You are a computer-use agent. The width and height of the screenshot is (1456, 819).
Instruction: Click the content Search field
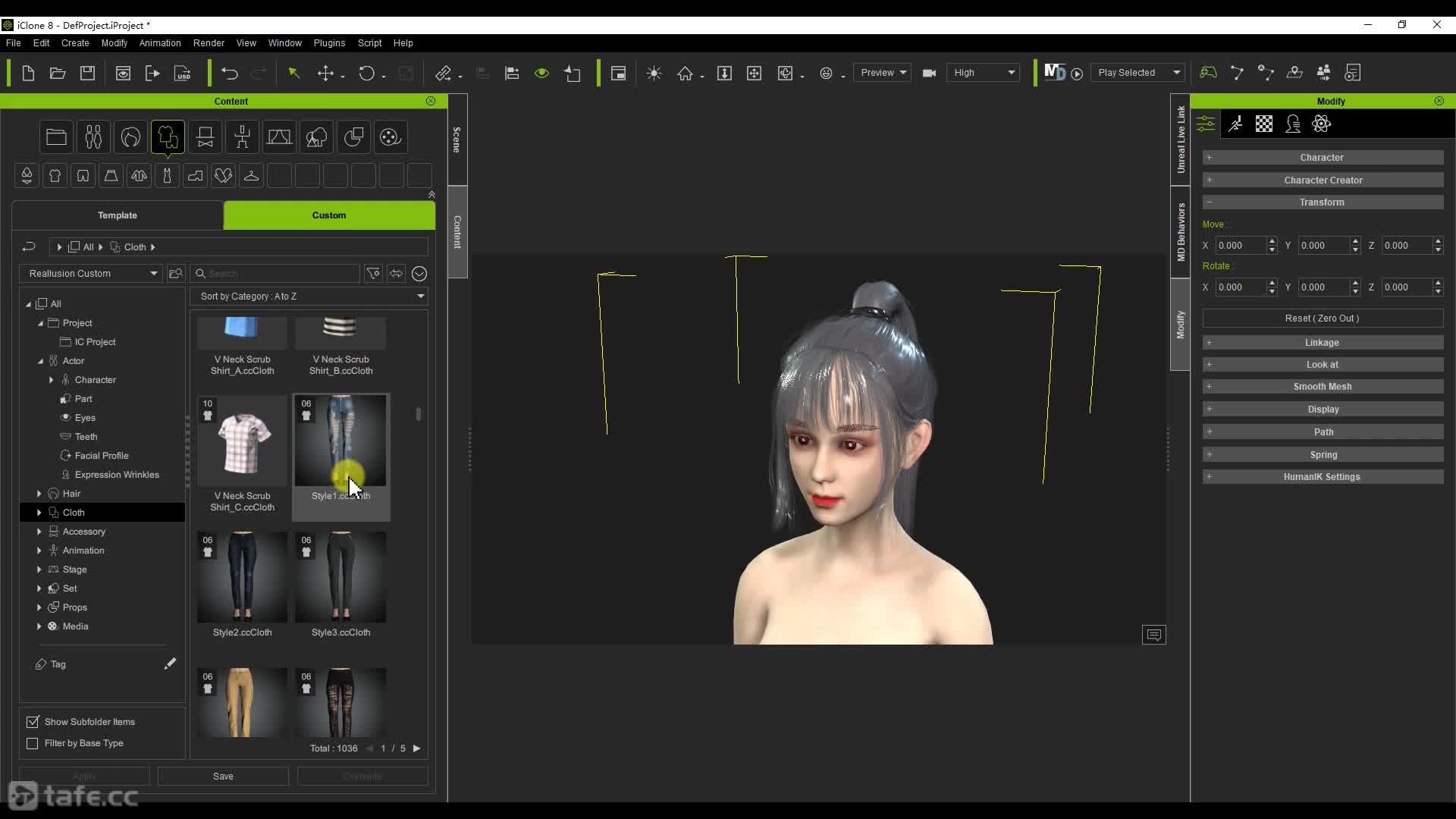pyautogui.click(x=275, y=273)
